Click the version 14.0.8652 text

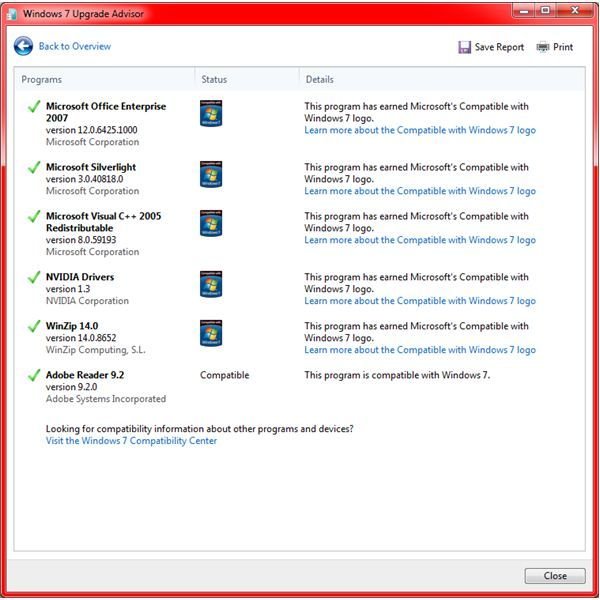[x=81, y=338]
